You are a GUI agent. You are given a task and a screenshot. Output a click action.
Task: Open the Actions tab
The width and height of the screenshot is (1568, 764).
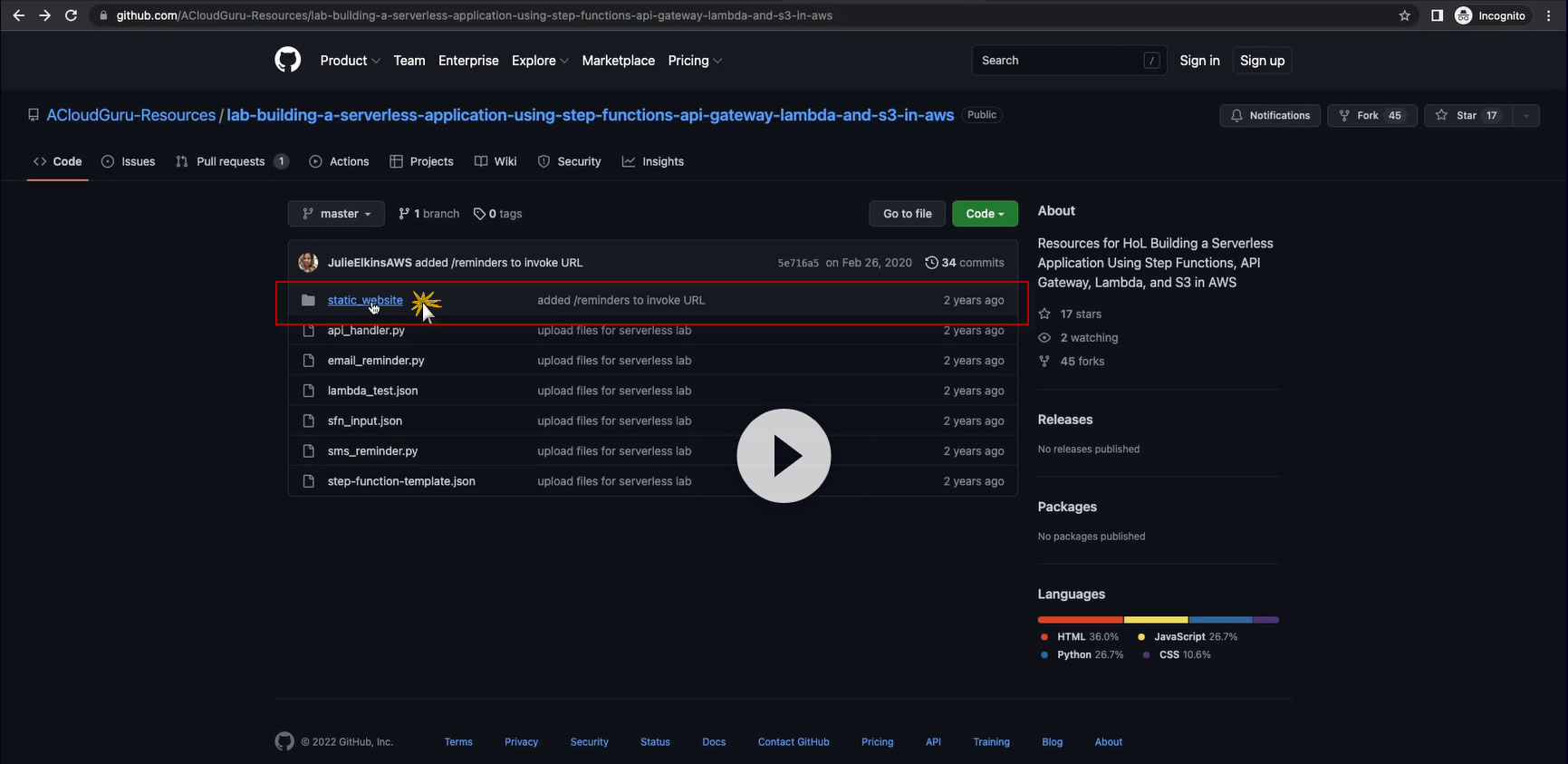click(340, 161)
